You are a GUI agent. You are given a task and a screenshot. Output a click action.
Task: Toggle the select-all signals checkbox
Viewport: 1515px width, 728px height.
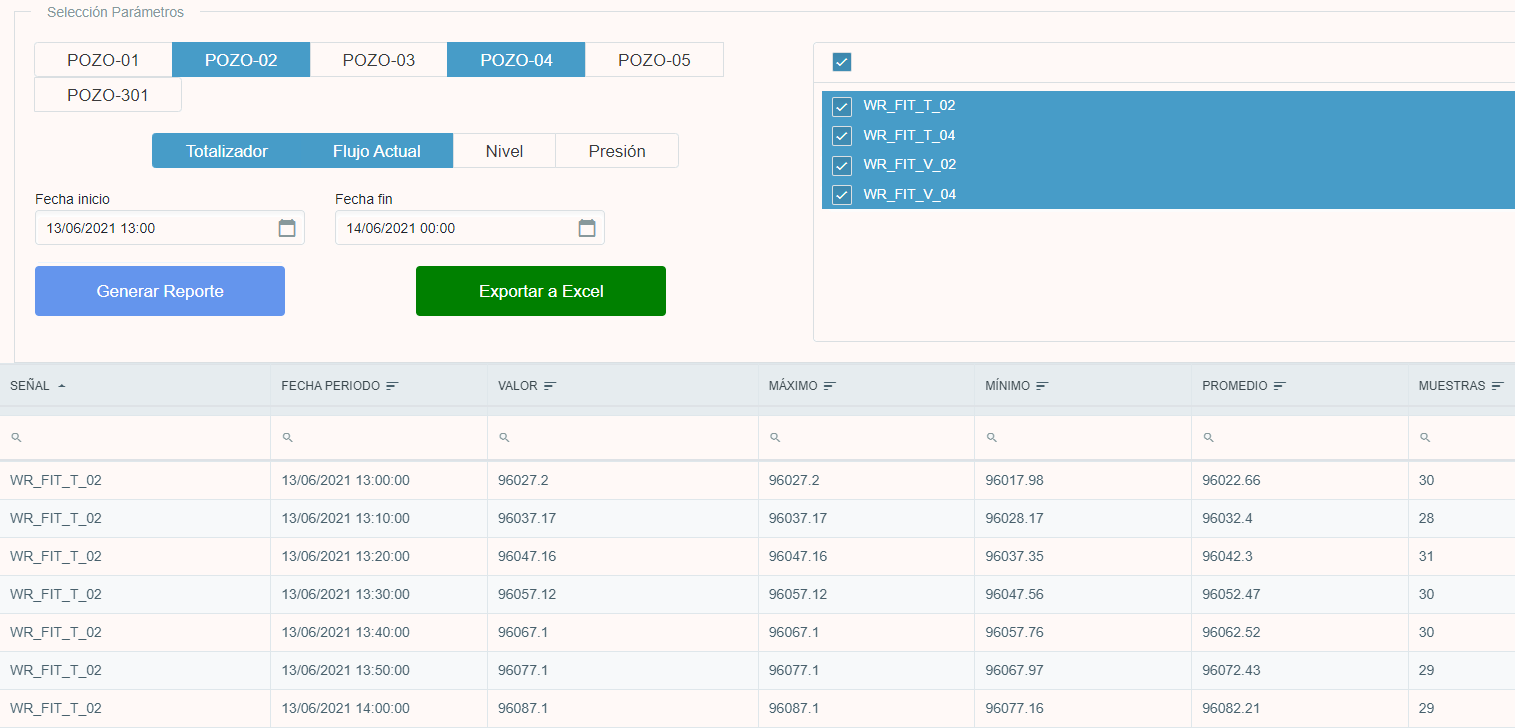point(842,63)
